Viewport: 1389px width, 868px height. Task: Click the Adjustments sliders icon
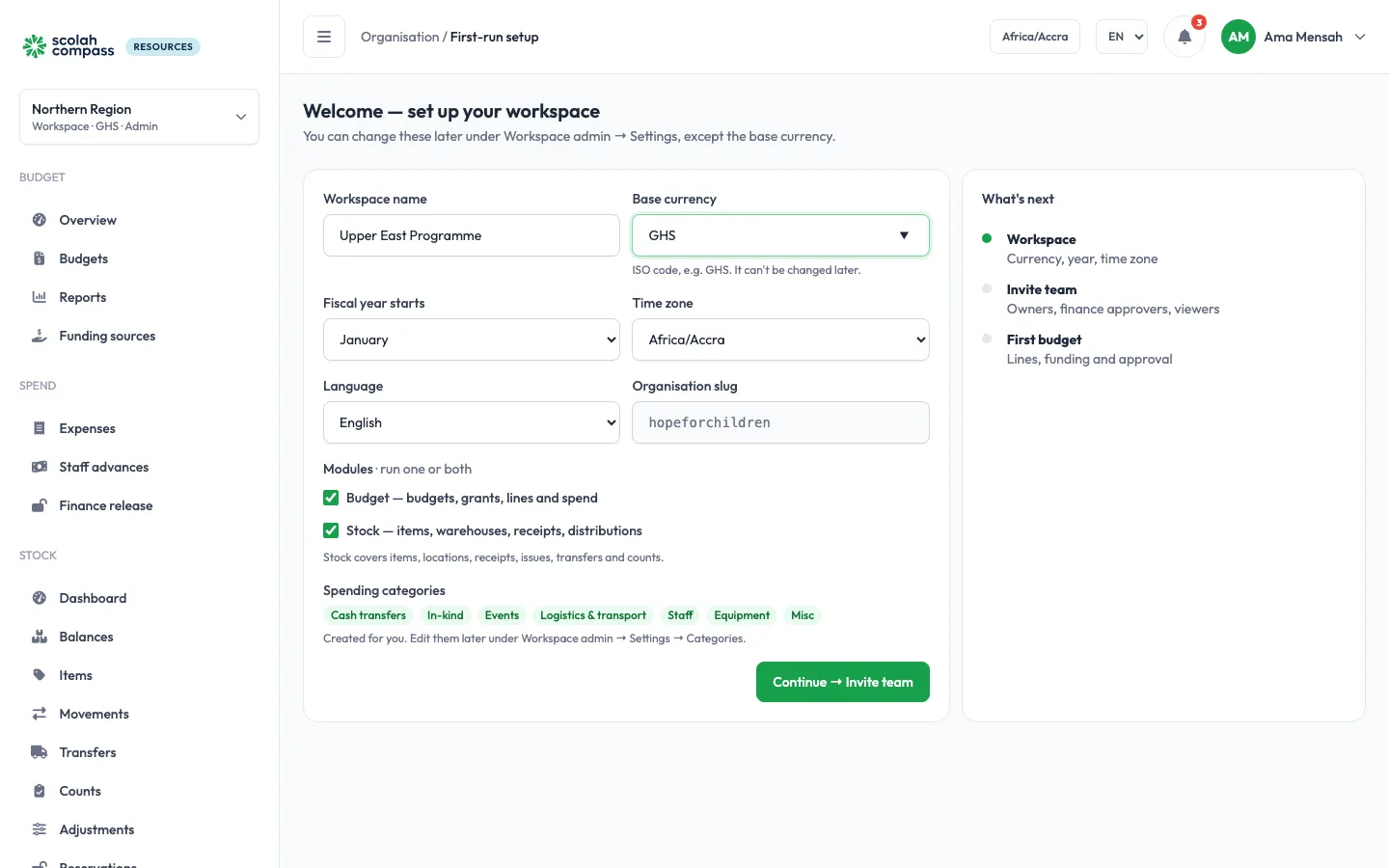(40, 829)
